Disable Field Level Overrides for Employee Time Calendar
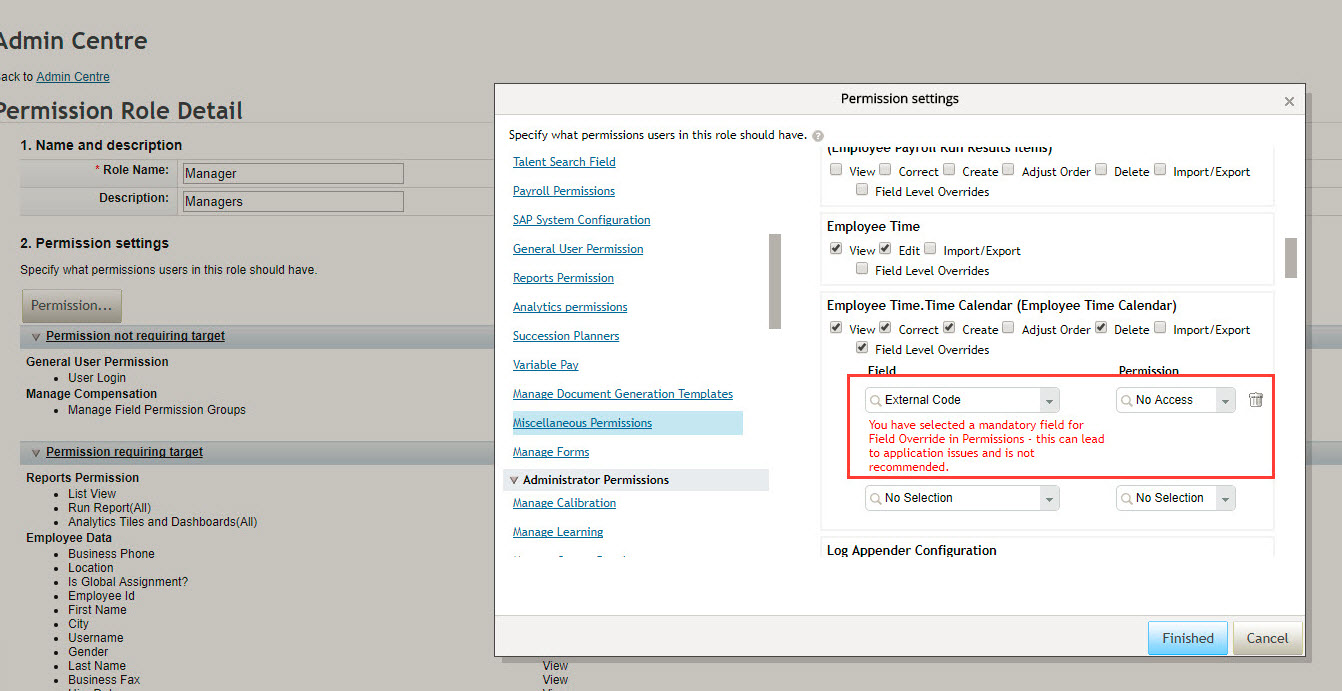Image resolution: width=1342 pixels, height=691 pixels. (862, 348)
